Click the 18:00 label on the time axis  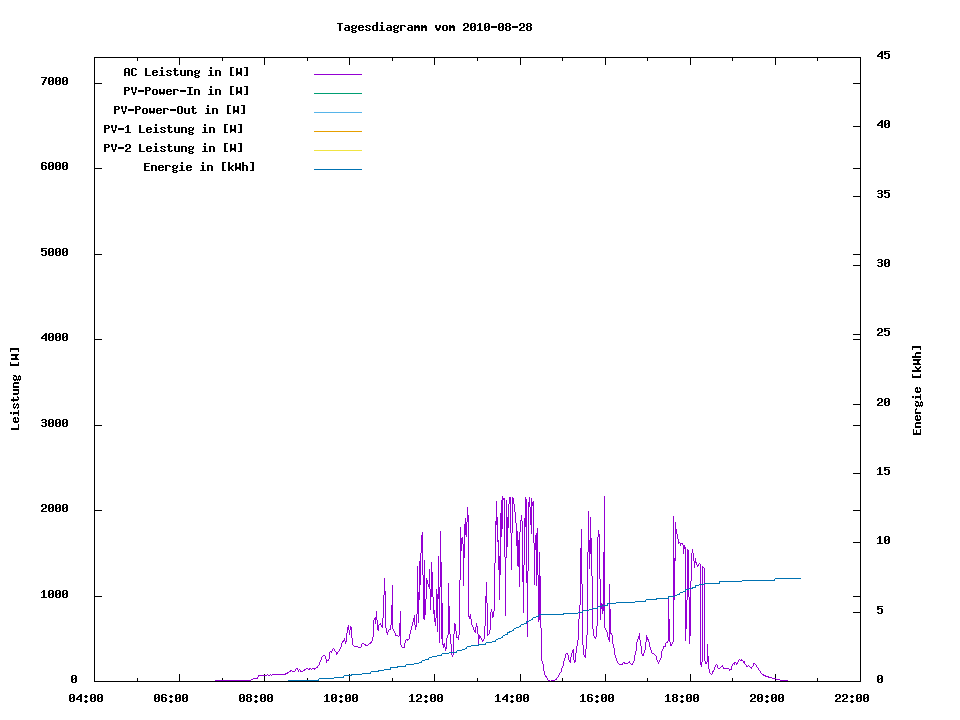[x=682, y=698]
